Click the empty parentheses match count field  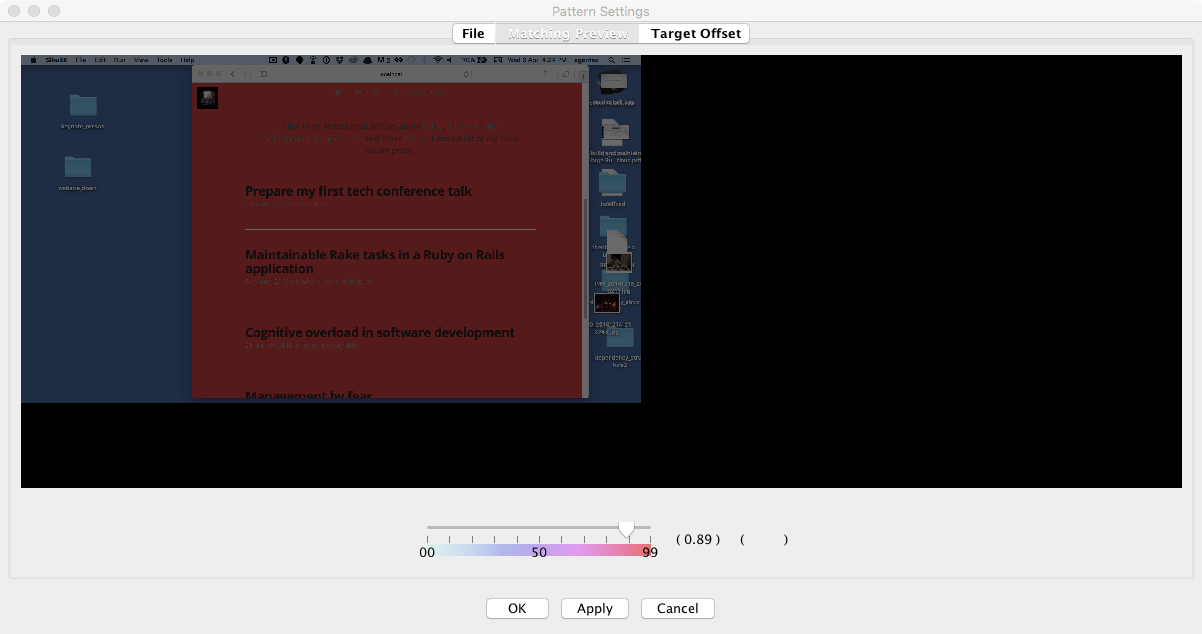pyautogui.click(x=764, y=539)
